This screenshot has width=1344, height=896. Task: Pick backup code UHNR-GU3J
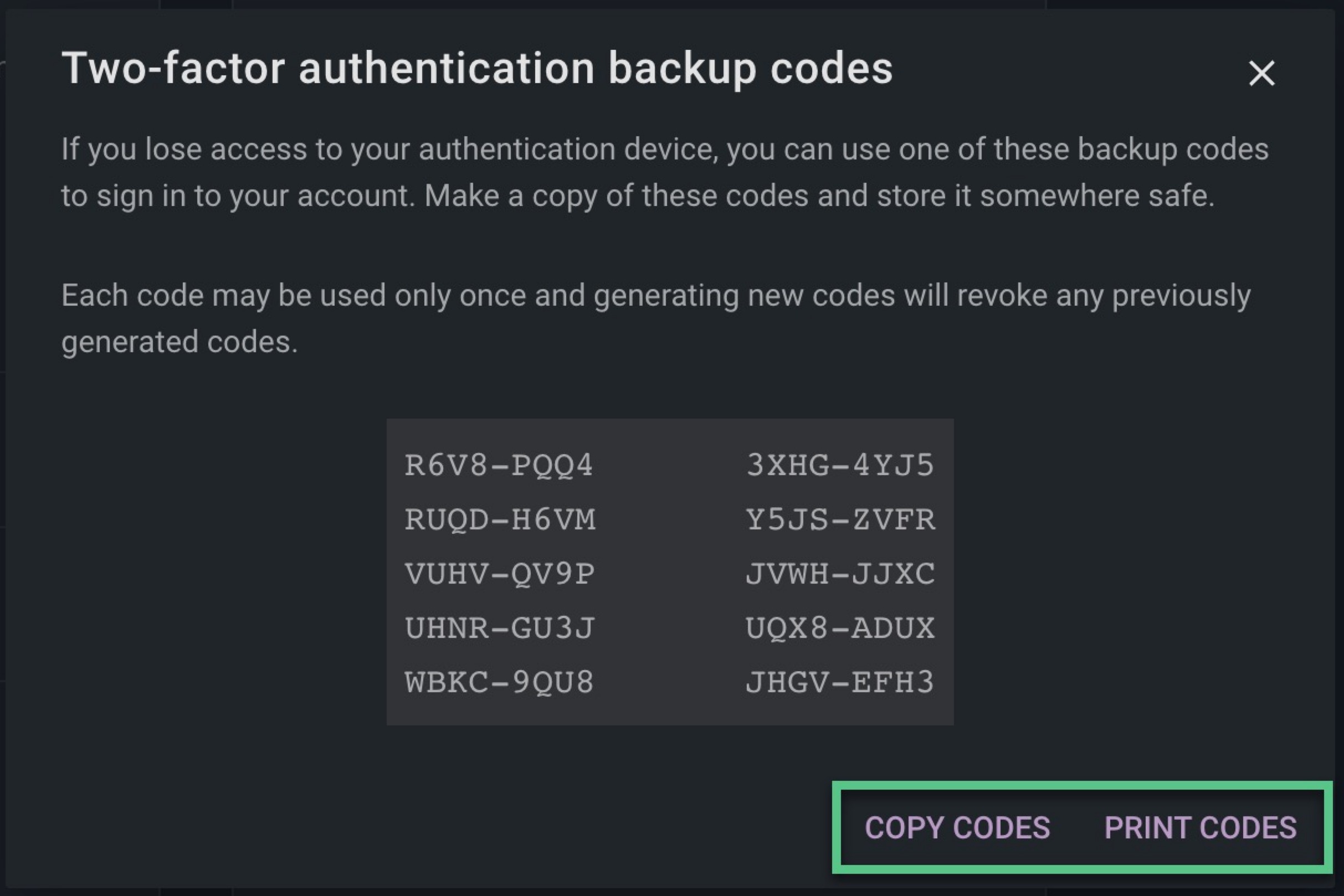pos(500,628)
